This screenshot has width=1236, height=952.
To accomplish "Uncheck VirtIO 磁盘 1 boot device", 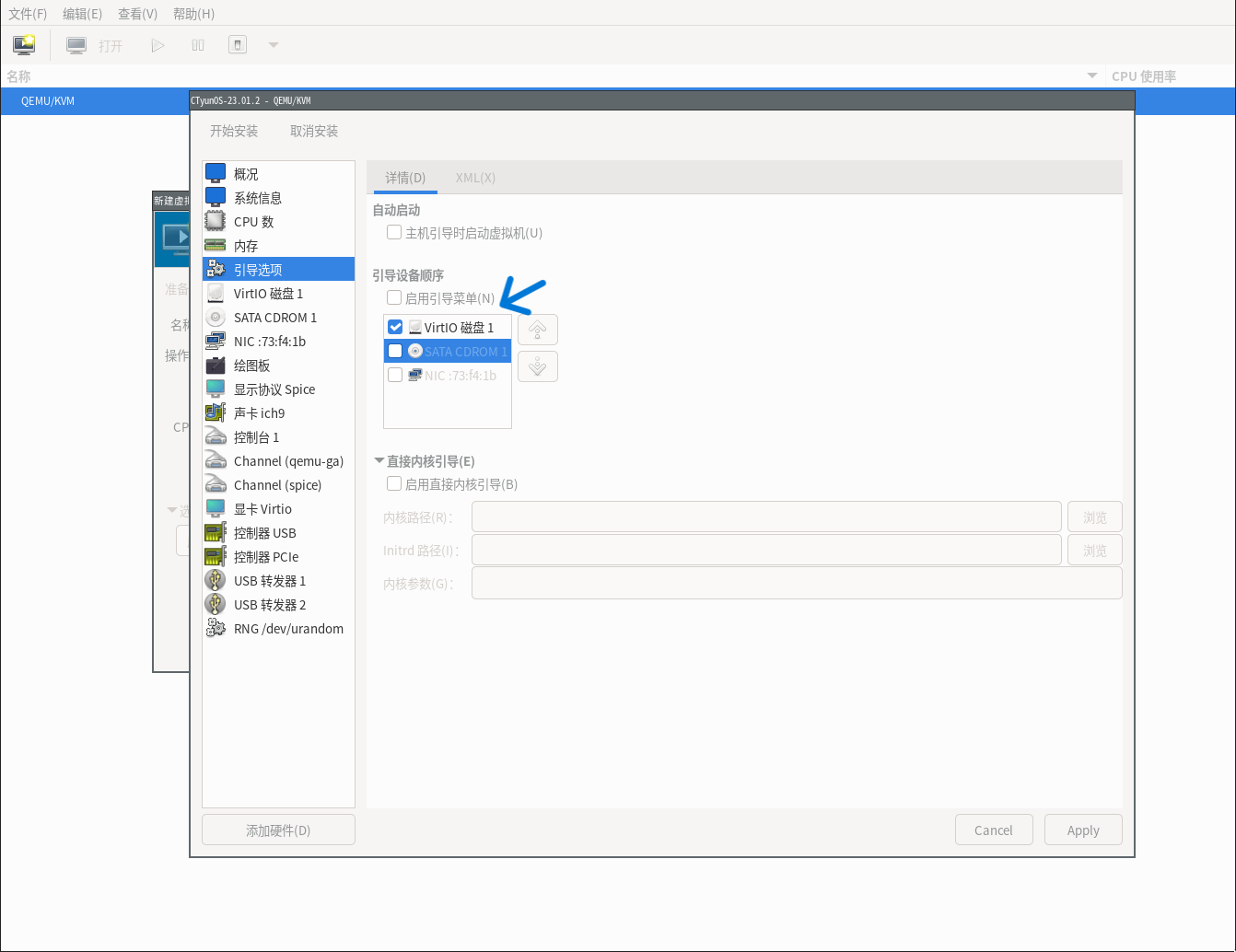I will [395, 328].
